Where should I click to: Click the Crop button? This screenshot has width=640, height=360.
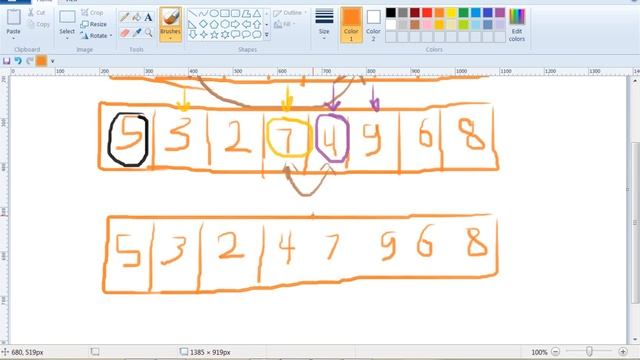pyautogui.click(x=92, y=13)
